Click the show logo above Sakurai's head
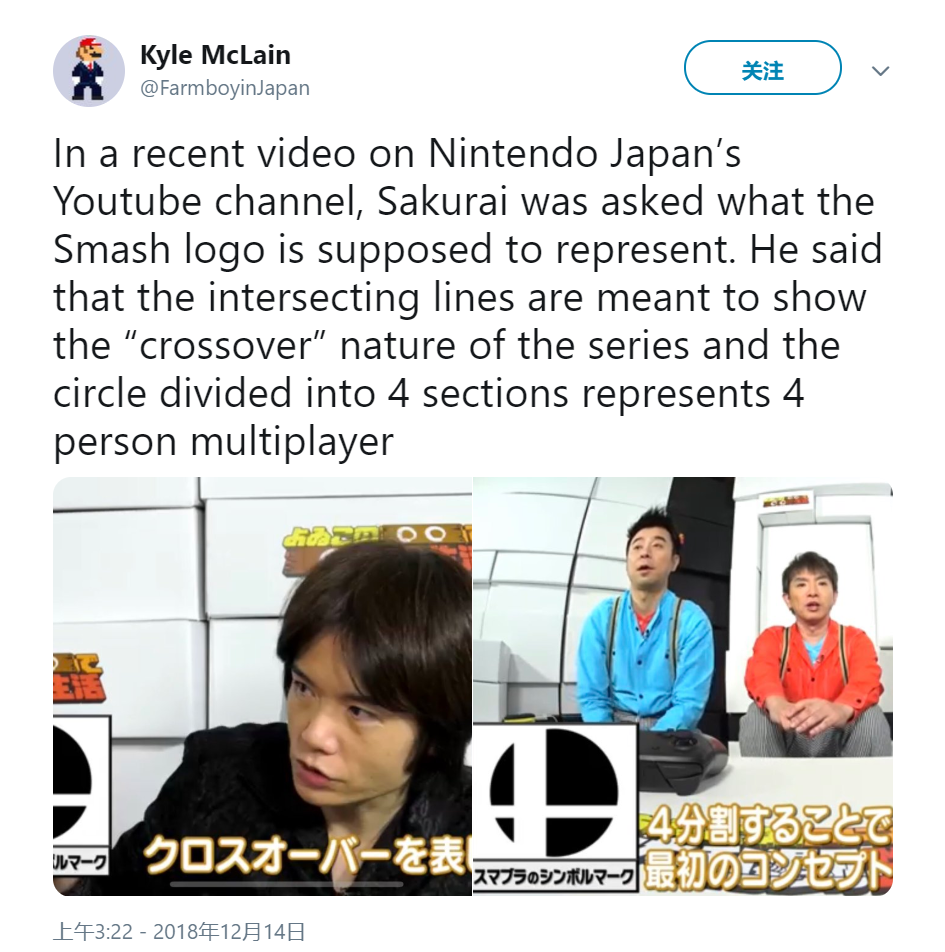Viewport: 945px width, 952px height. click(x=377, y=548)
